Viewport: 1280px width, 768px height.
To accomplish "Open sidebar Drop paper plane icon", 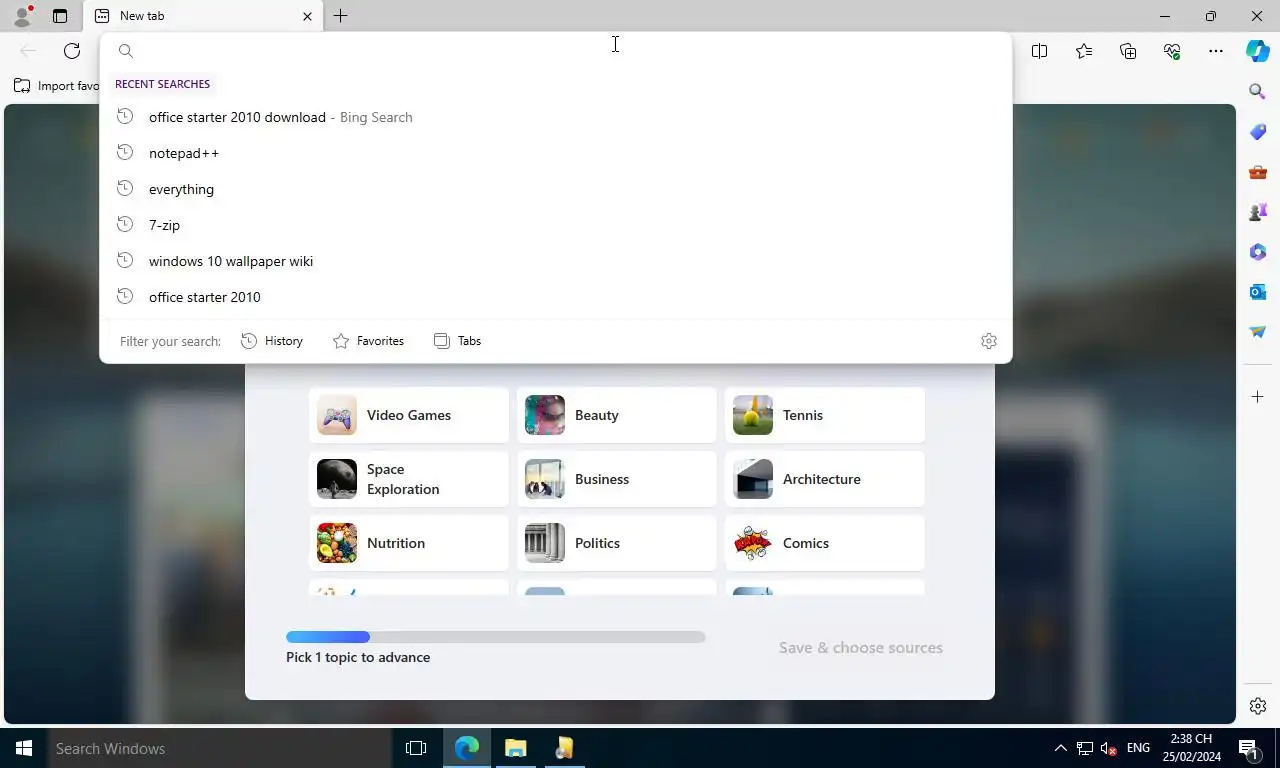I will click(1258, 332).
